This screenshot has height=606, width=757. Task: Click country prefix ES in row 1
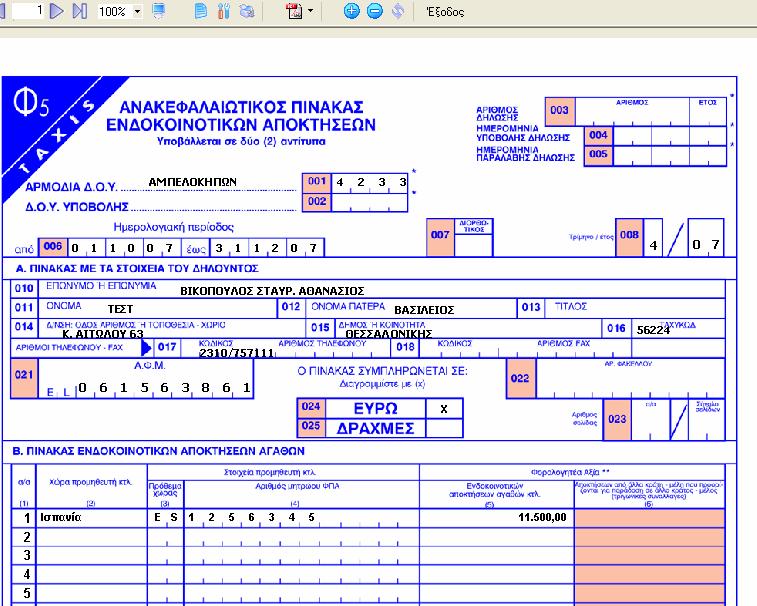coord(166,517)
